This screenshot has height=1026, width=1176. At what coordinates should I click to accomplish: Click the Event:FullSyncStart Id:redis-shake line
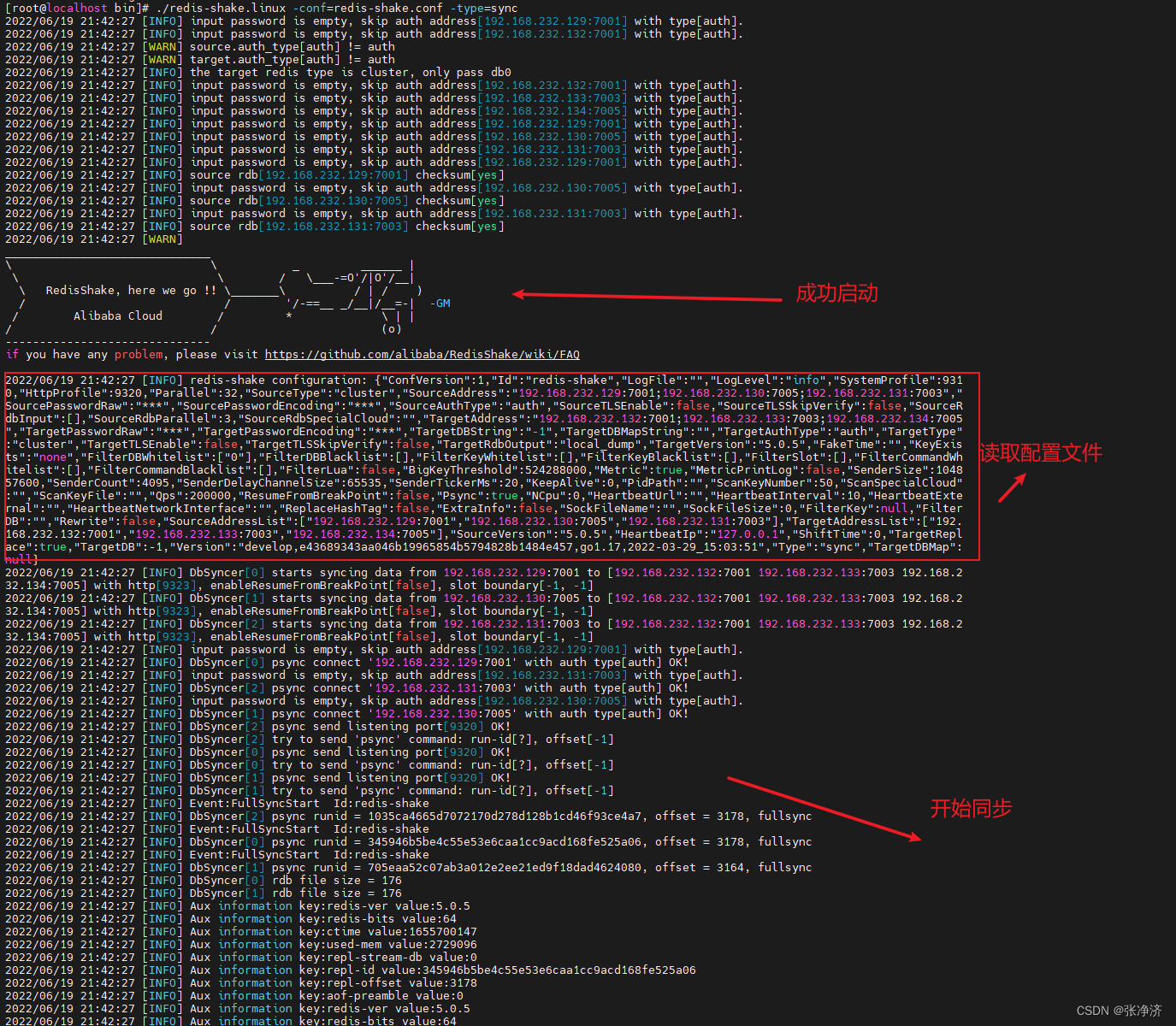310,803
